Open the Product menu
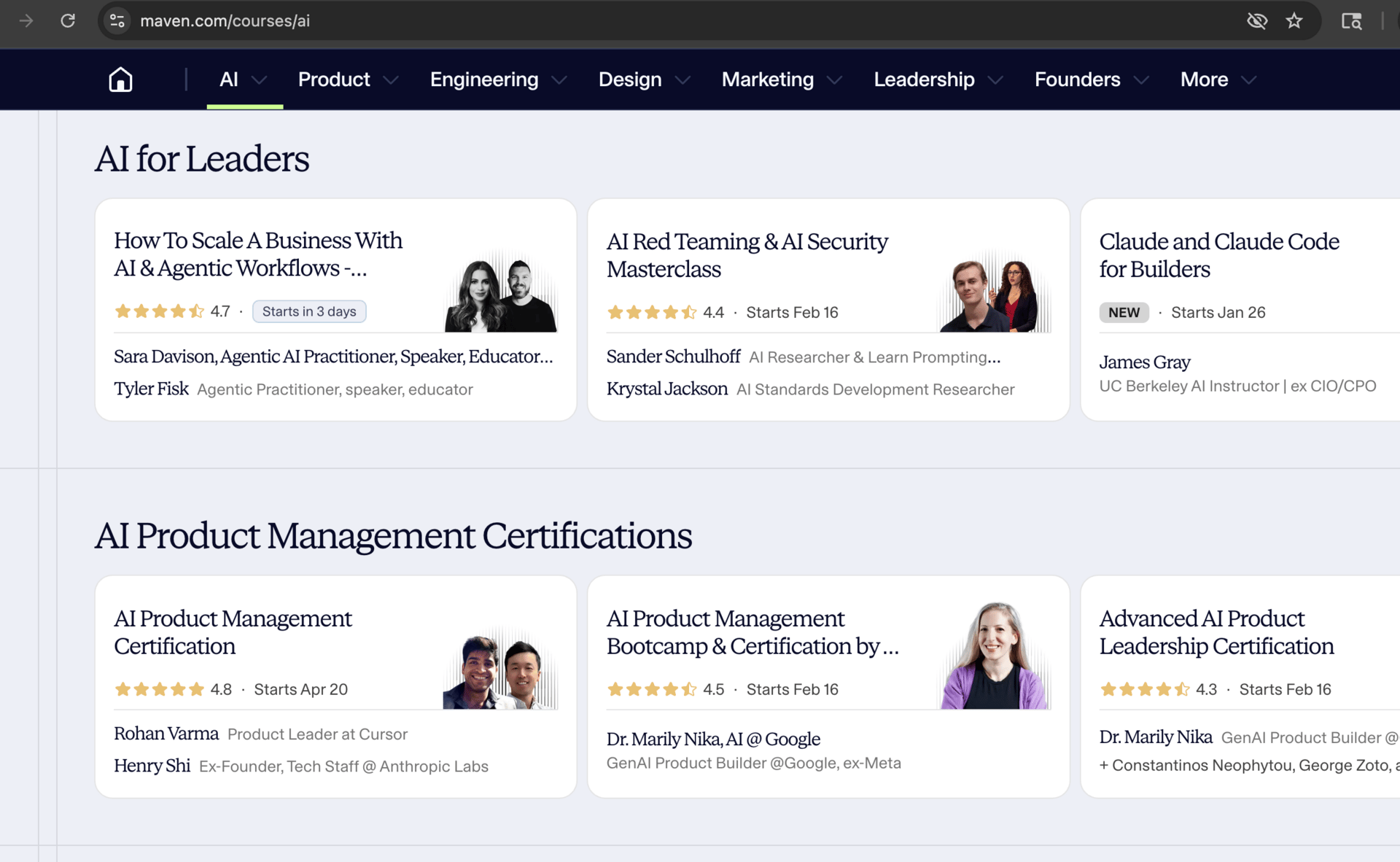The height and width of the screenshot is (862, 1400). [x=334, y=79]
